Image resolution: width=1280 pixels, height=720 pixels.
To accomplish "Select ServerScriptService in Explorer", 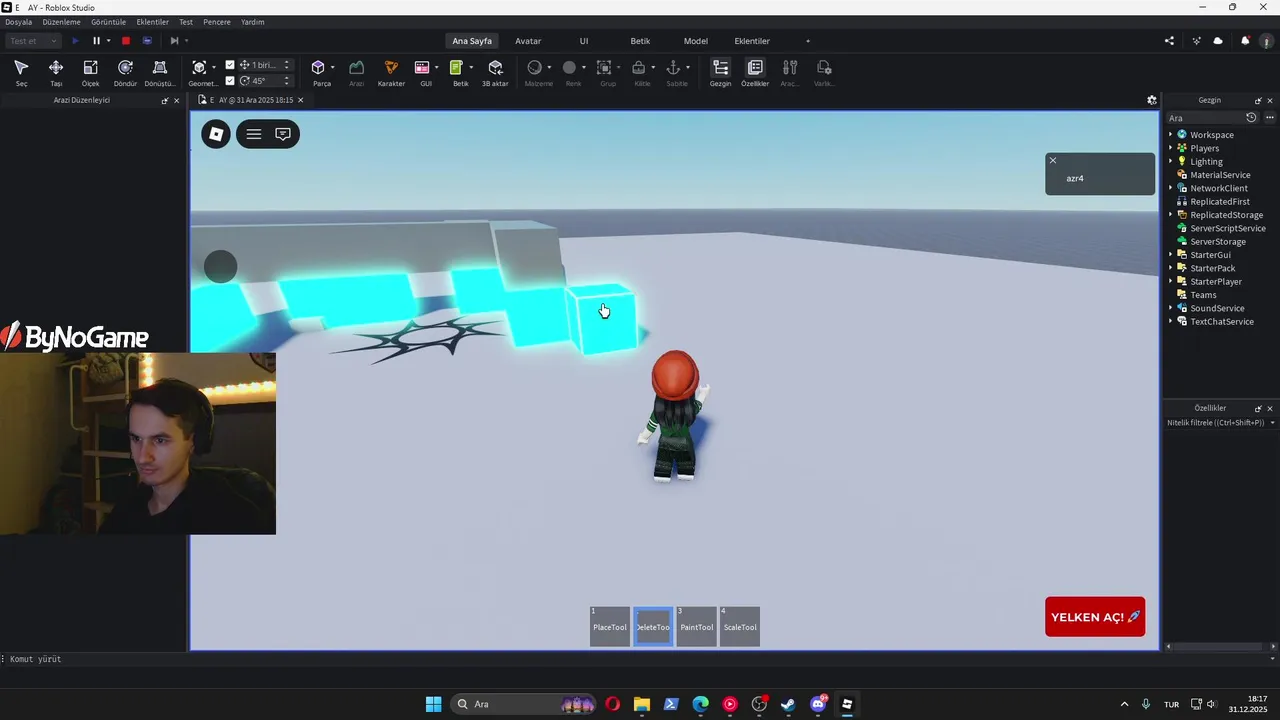I will tap(1228, 228).
